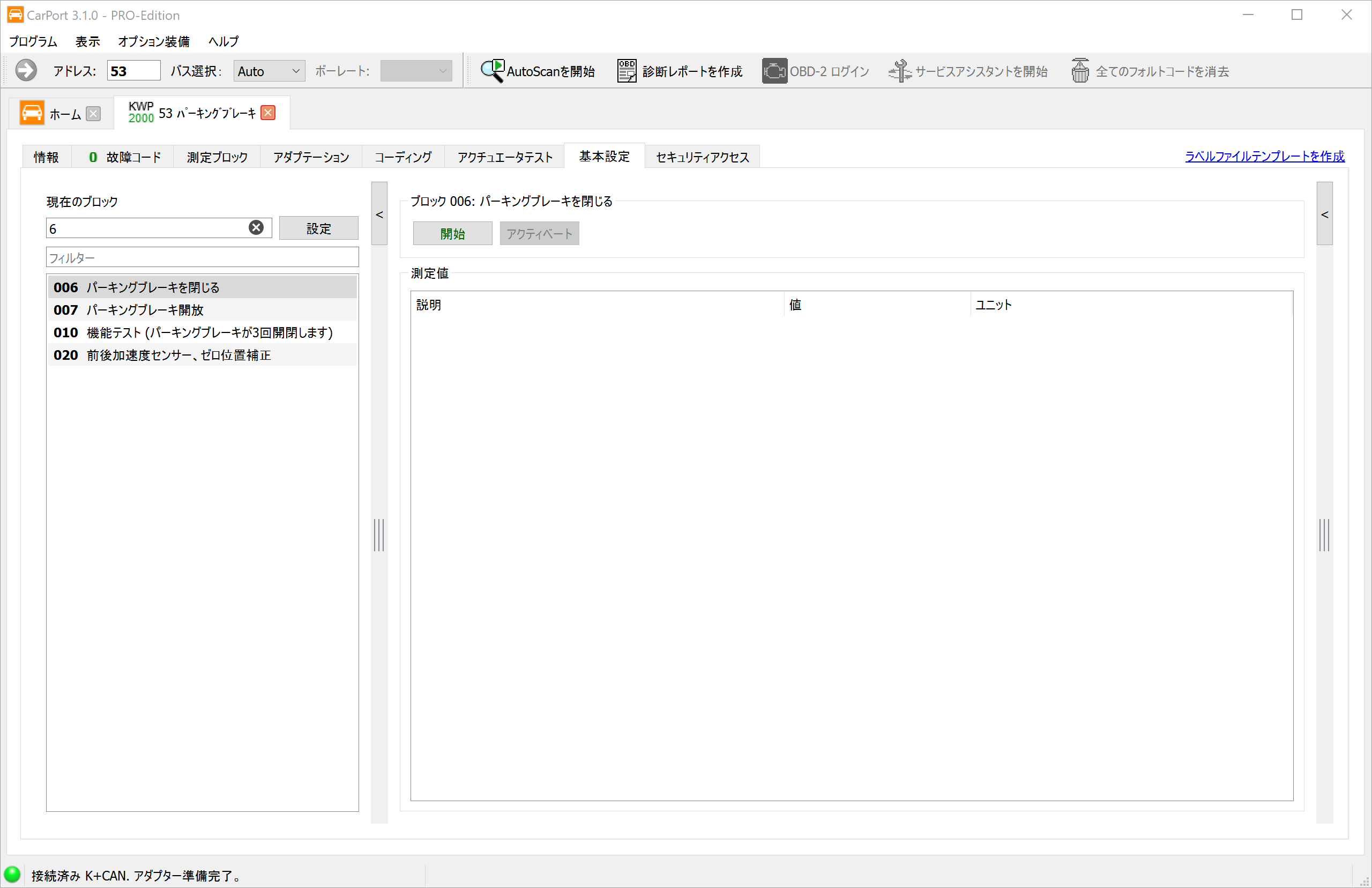Image resolution: width=1372 pixels, height=888 pixels.
Task: Open the ホーム car icon tab
Action: [32, 113]
